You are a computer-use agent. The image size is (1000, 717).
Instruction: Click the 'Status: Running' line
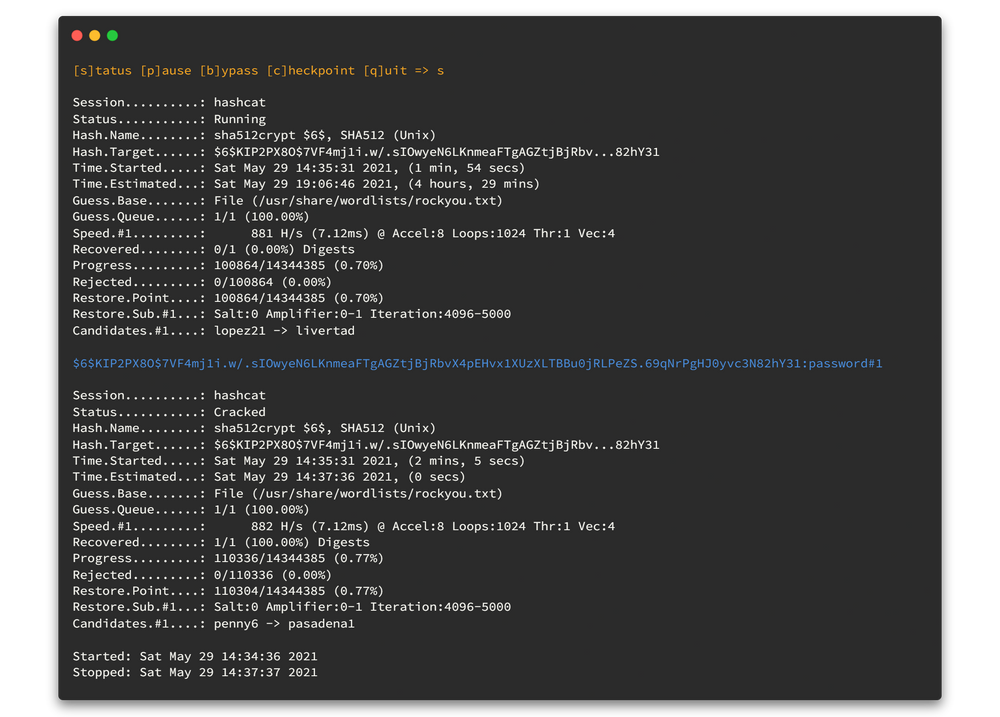point(169,119)
